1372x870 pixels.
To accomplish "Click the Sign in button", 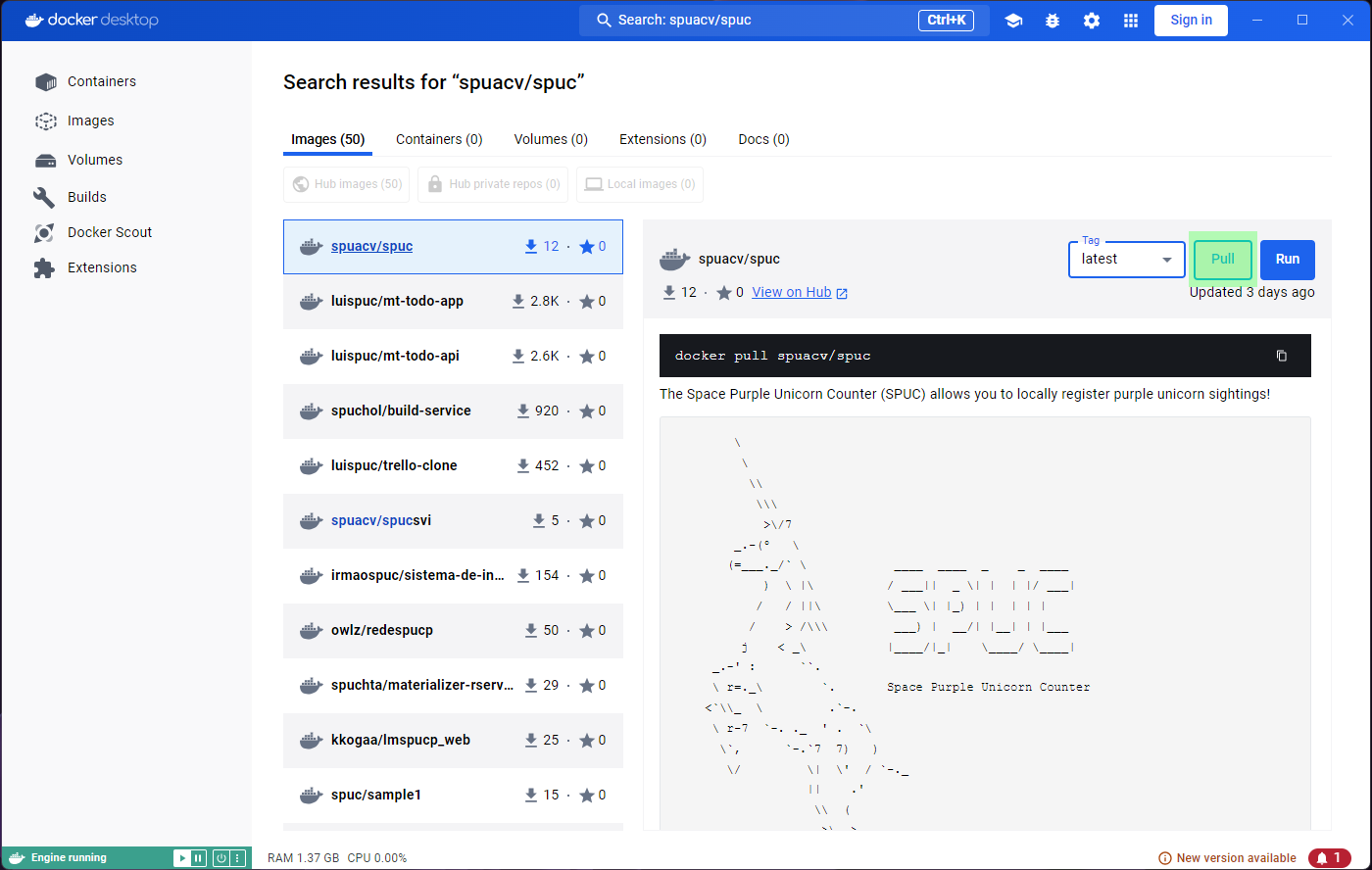I will 1191,21.
